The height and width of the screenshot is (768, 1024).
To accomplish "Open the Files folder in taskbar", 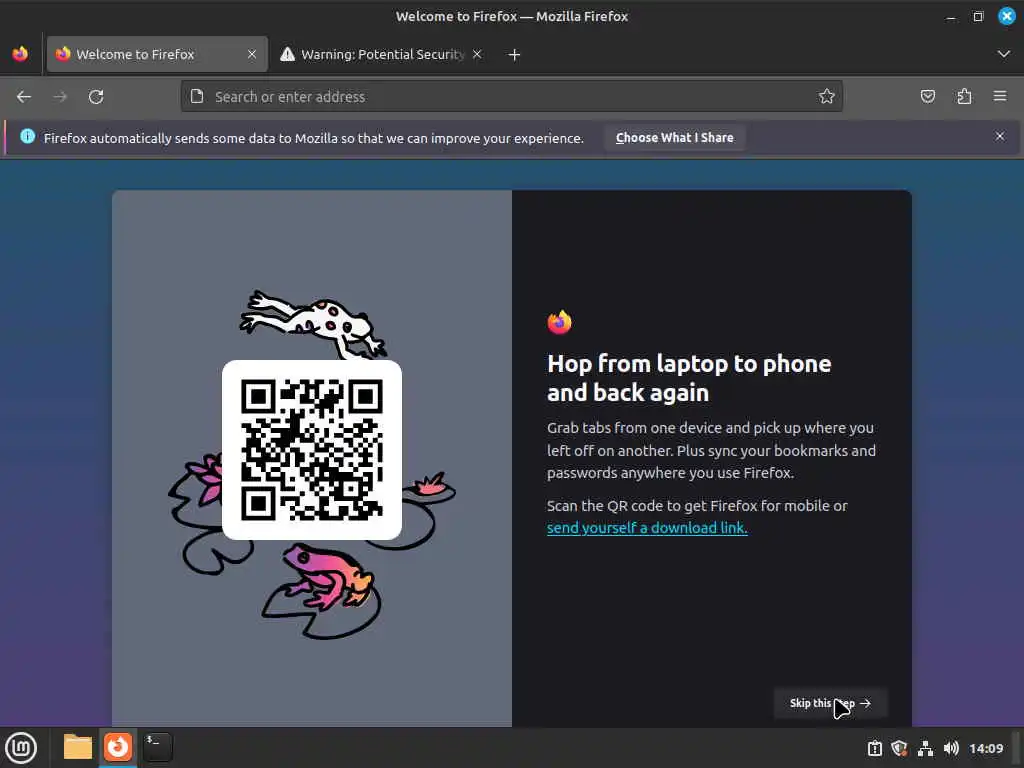I will tap(78, 747).
